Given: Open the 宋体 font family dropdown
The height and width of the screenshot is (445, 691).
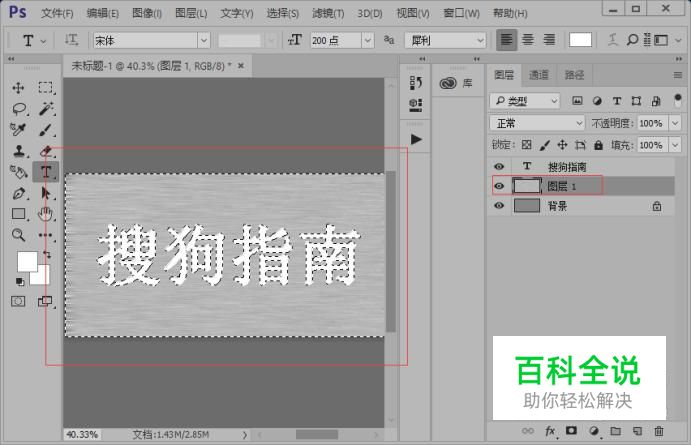Looking at the screenshot, I should pyautogui.click(x=204, y=41).
